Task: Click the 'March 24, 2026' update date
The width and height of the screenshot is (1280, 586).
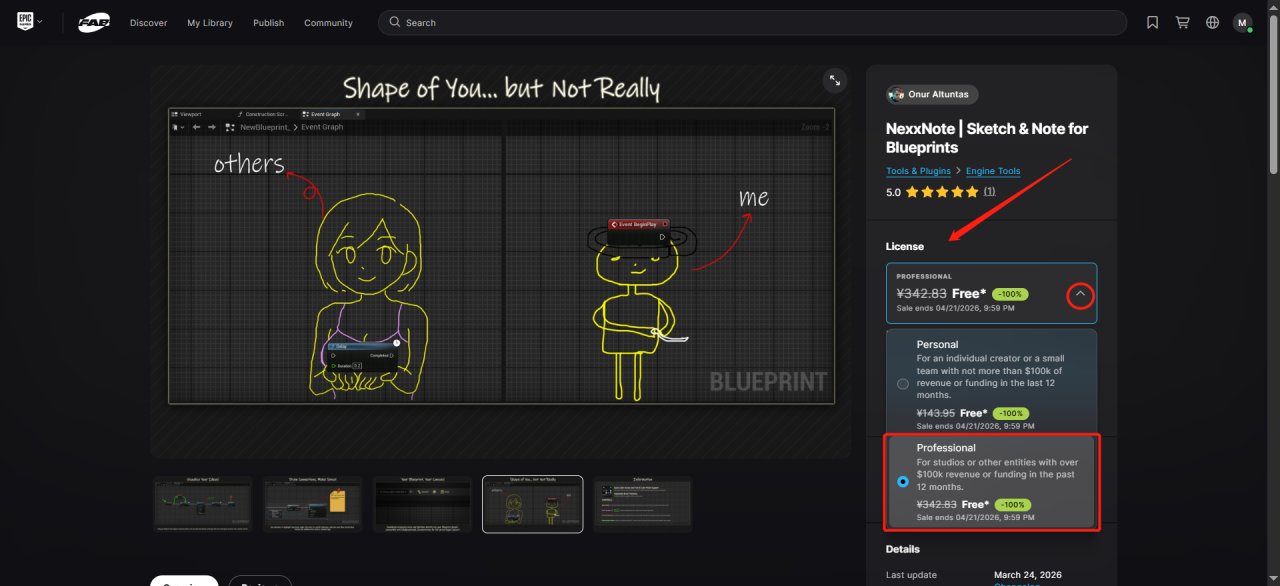Action: [1028, 575]
